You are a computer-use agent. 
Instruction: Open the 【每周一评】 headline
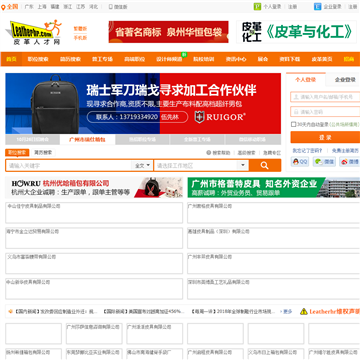coord(233,312)
